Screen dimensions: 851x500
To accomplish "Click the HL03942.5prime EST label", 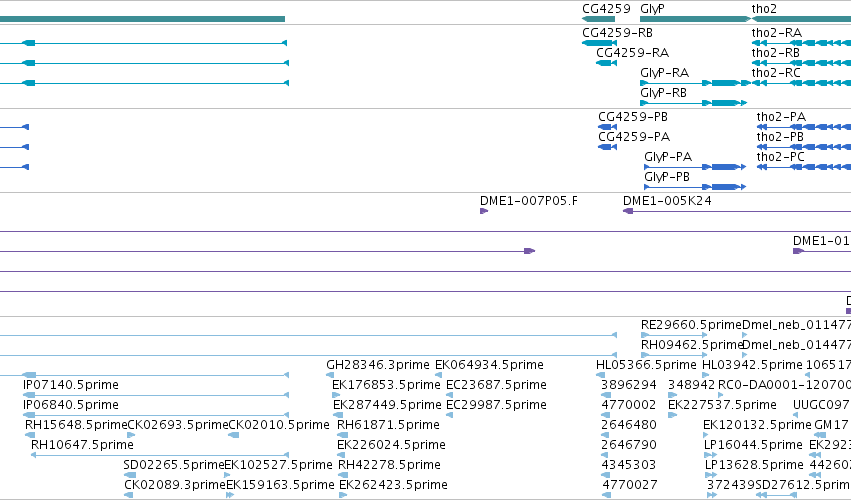I will point(752,365).
